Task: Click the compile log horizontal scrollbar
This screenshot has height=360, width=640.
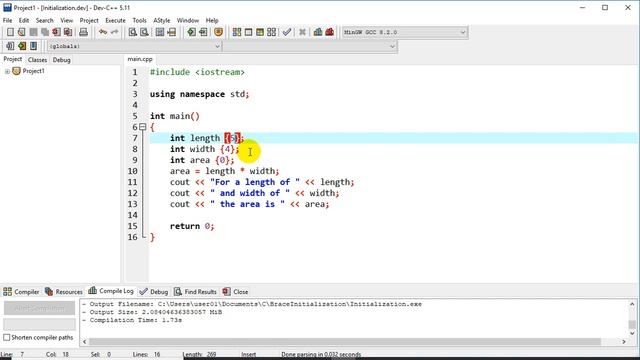Action: 344,342
